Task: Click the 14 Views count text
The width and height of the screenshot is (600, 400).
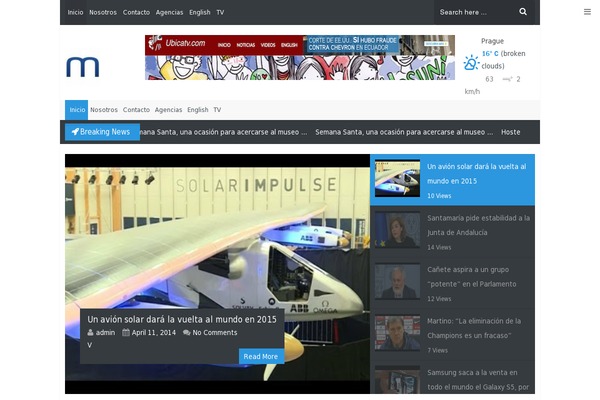Action: pos(439,247)
